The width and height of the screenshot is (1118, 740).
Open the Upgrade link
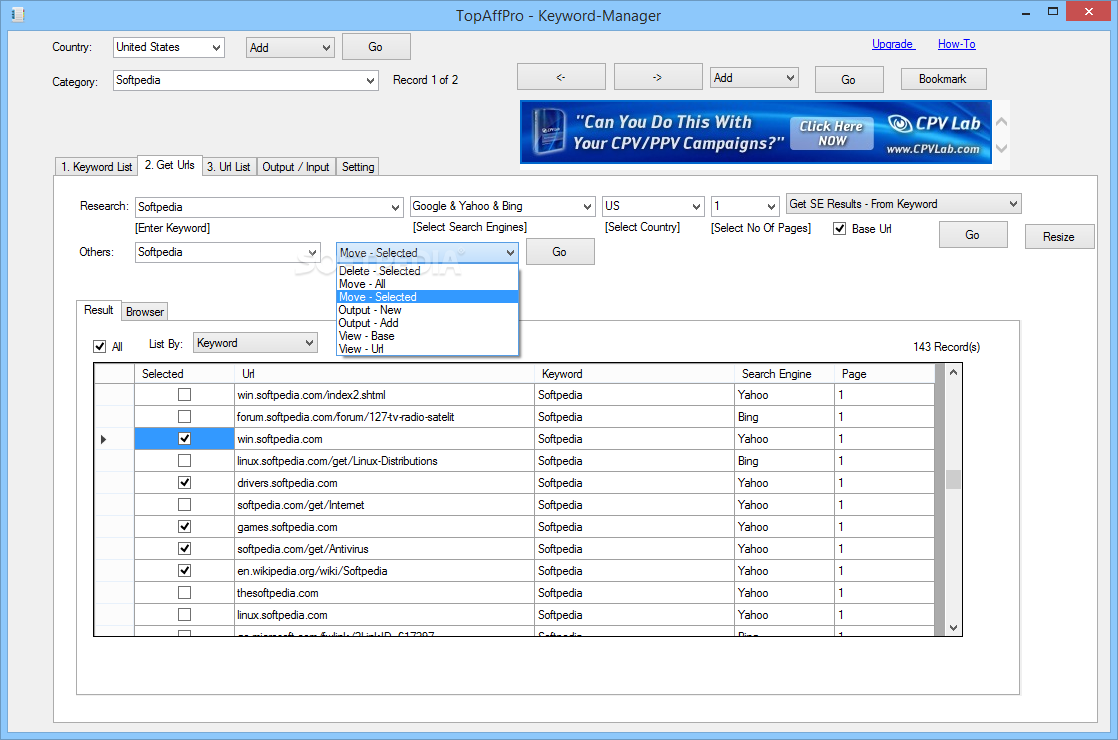coord(893,44)
